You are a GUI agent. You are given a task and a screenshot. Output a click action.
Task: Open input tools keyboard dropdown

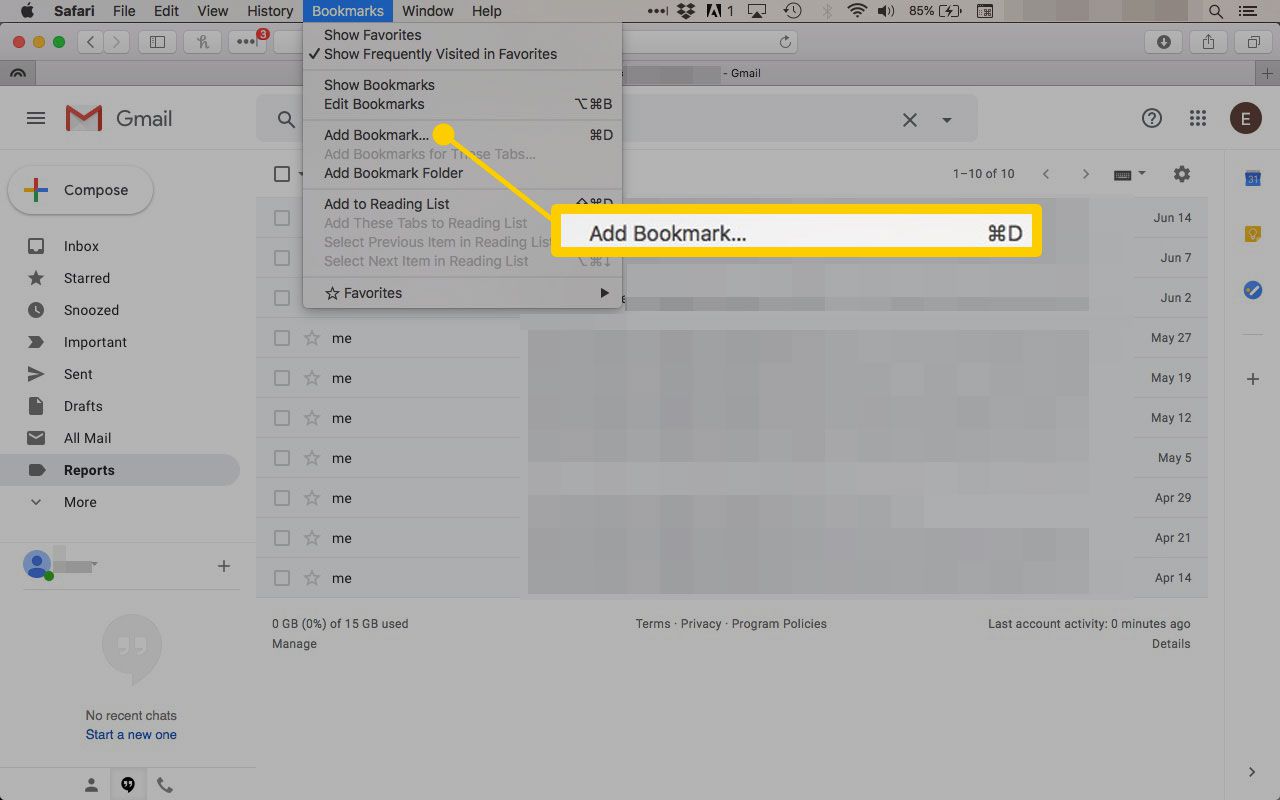pos(1129,174)
